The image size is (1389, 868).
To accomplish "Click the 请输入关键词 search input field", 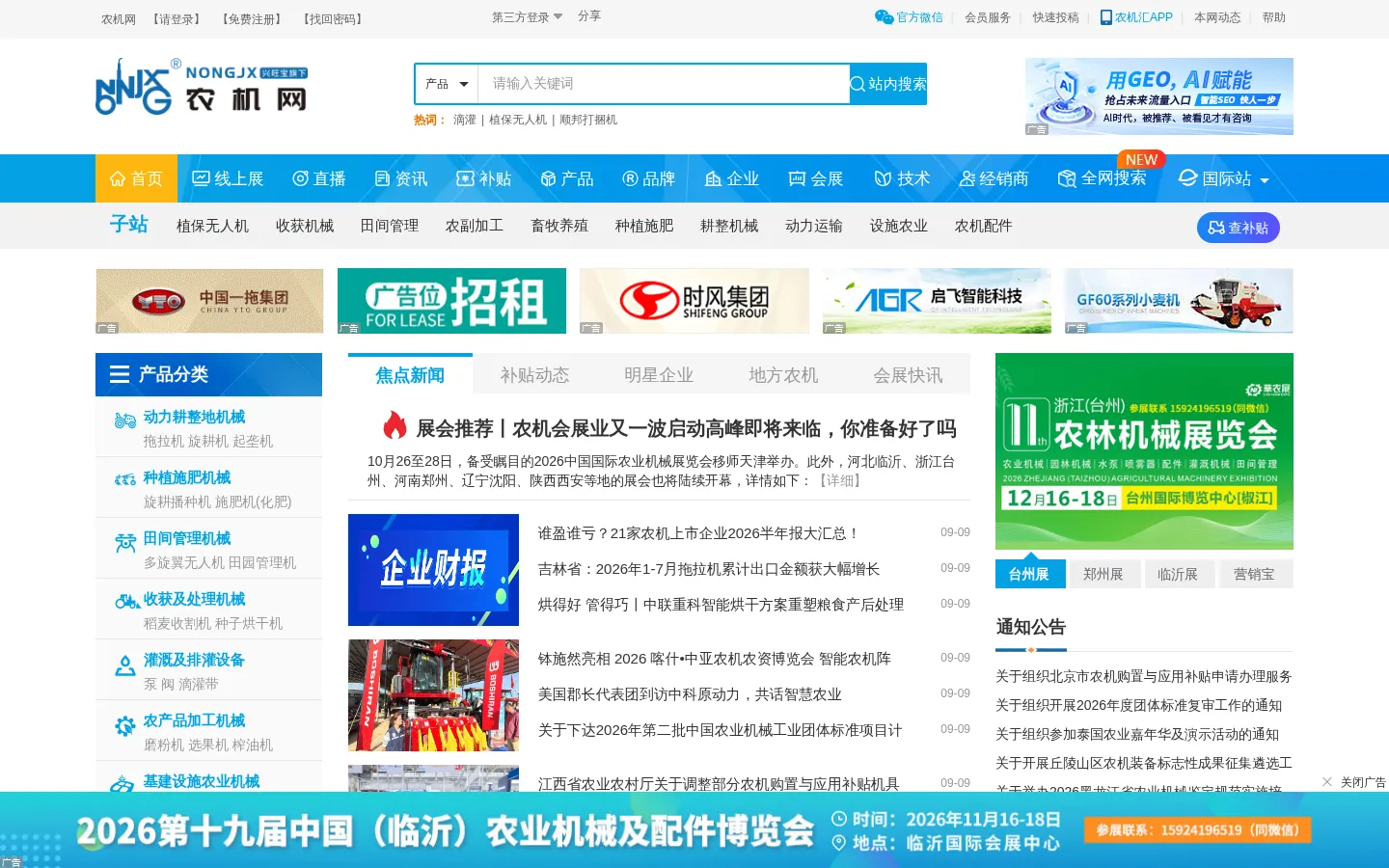I will tap(664, 84).
